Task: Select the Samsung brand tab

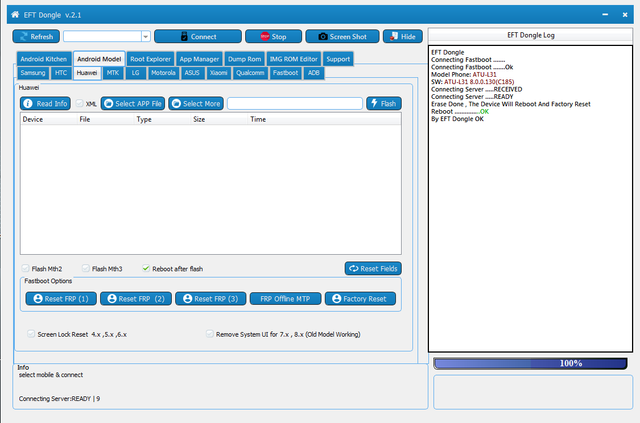Action: click(33, 73)
